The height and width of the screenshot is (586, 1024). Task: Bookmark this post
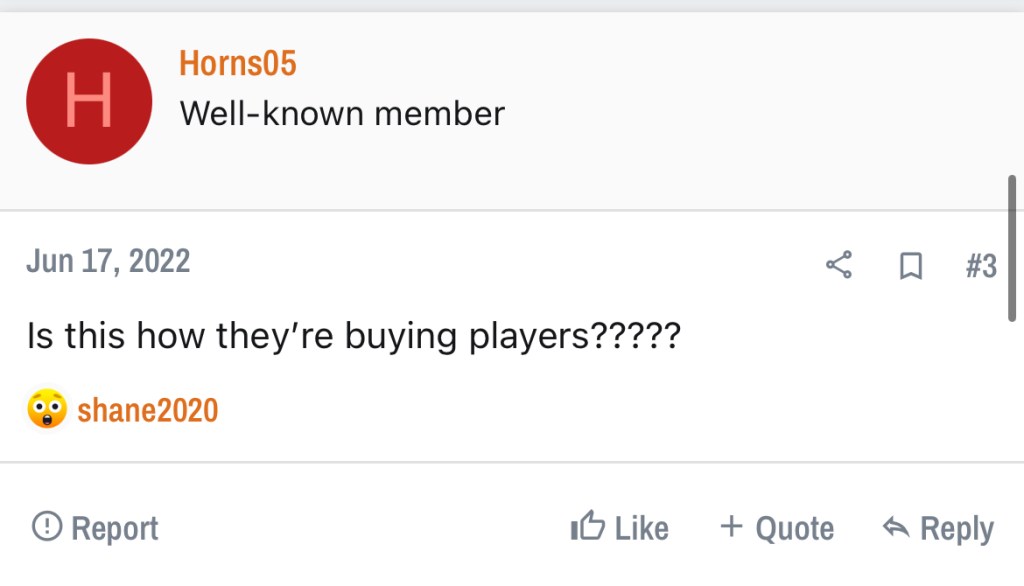(x=910, y=266)
